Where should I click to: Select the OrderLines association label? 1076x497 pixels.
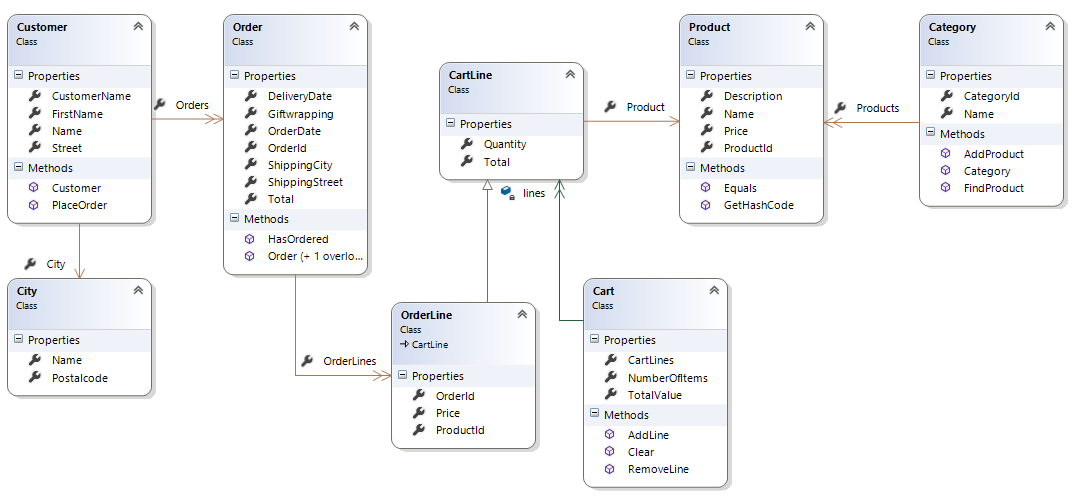(x=350, y=361)
